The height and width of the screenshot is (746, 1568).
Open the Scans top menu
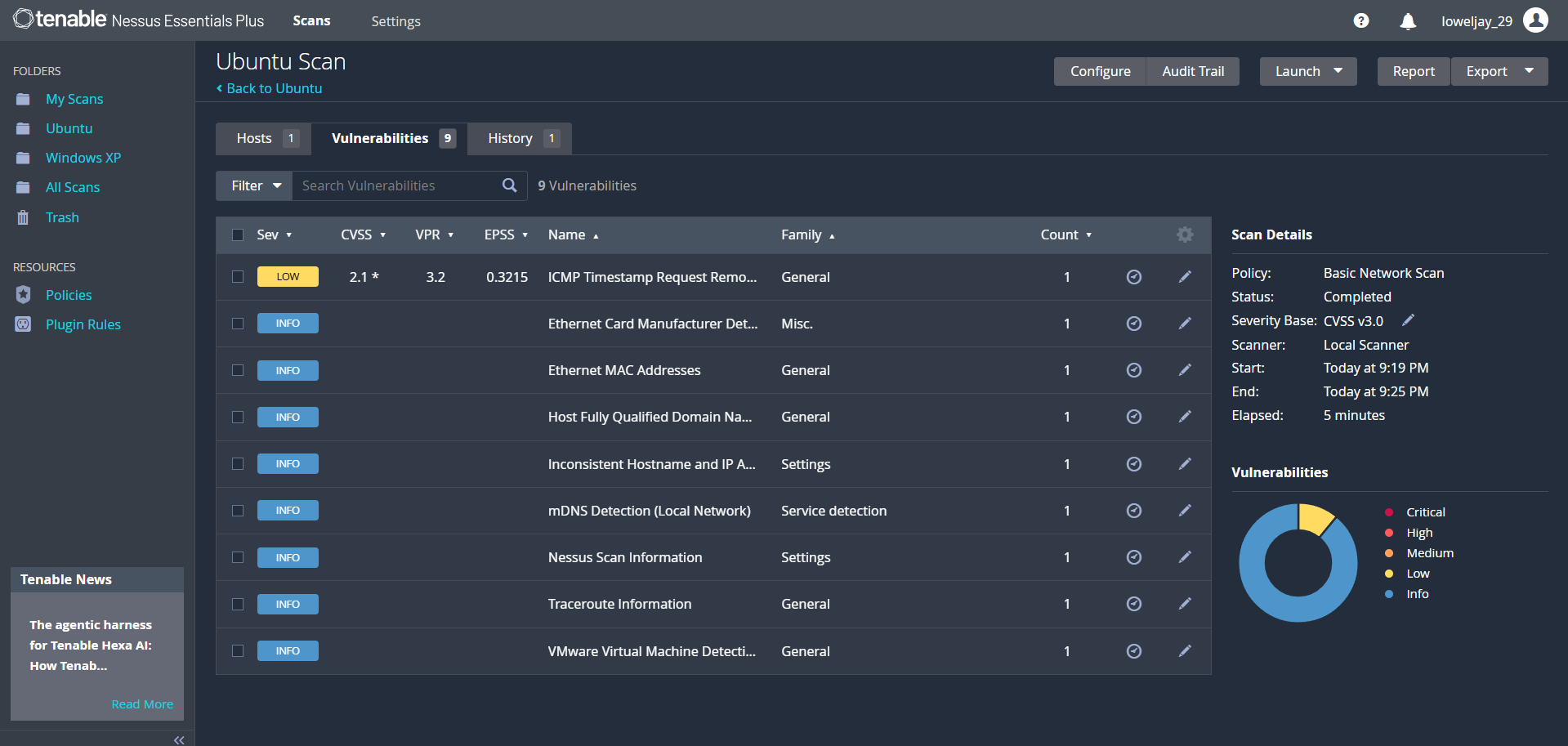[311, 20]
